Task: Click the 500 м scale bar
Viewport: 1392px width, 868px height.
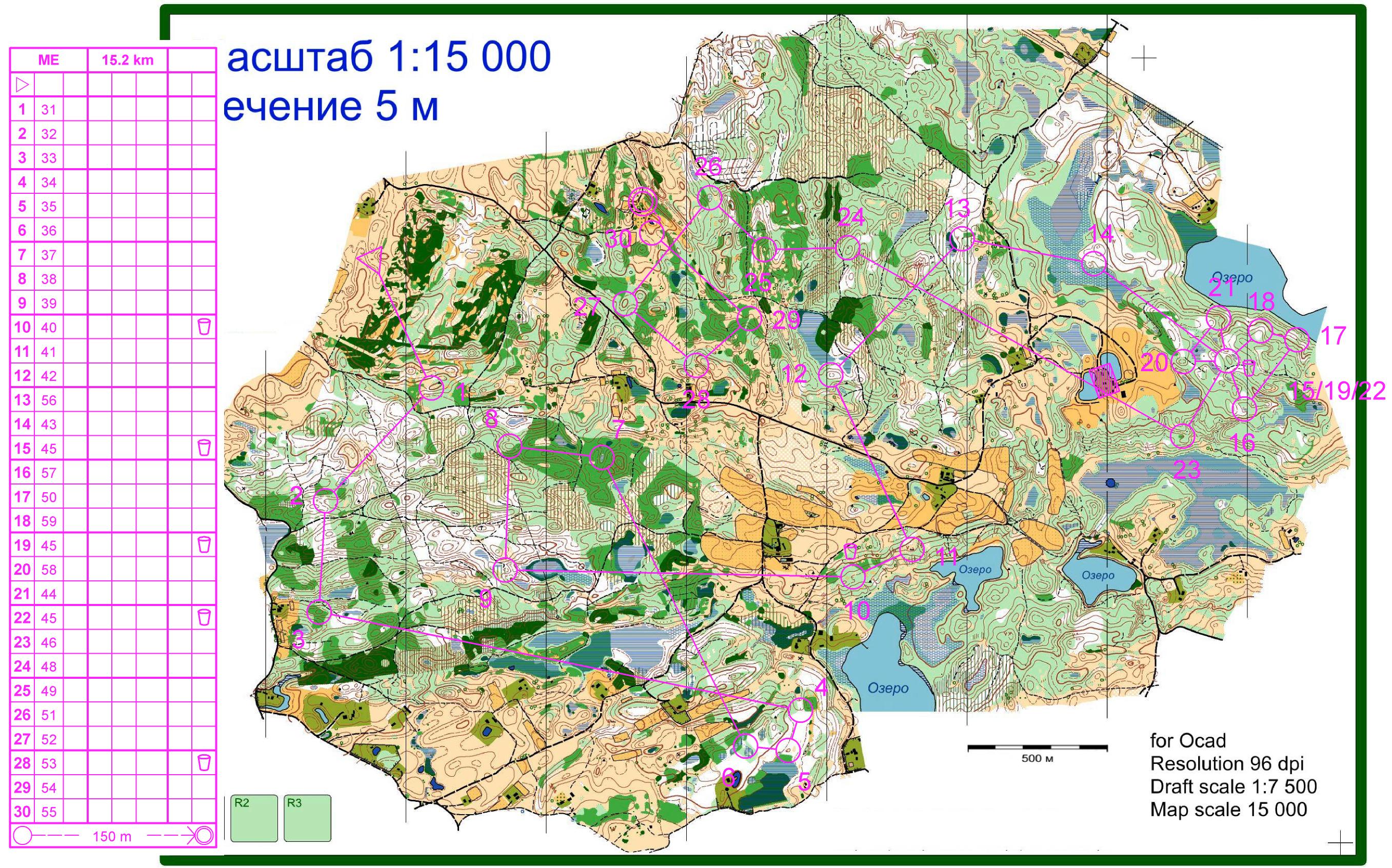Action: tap(1037, 748)
